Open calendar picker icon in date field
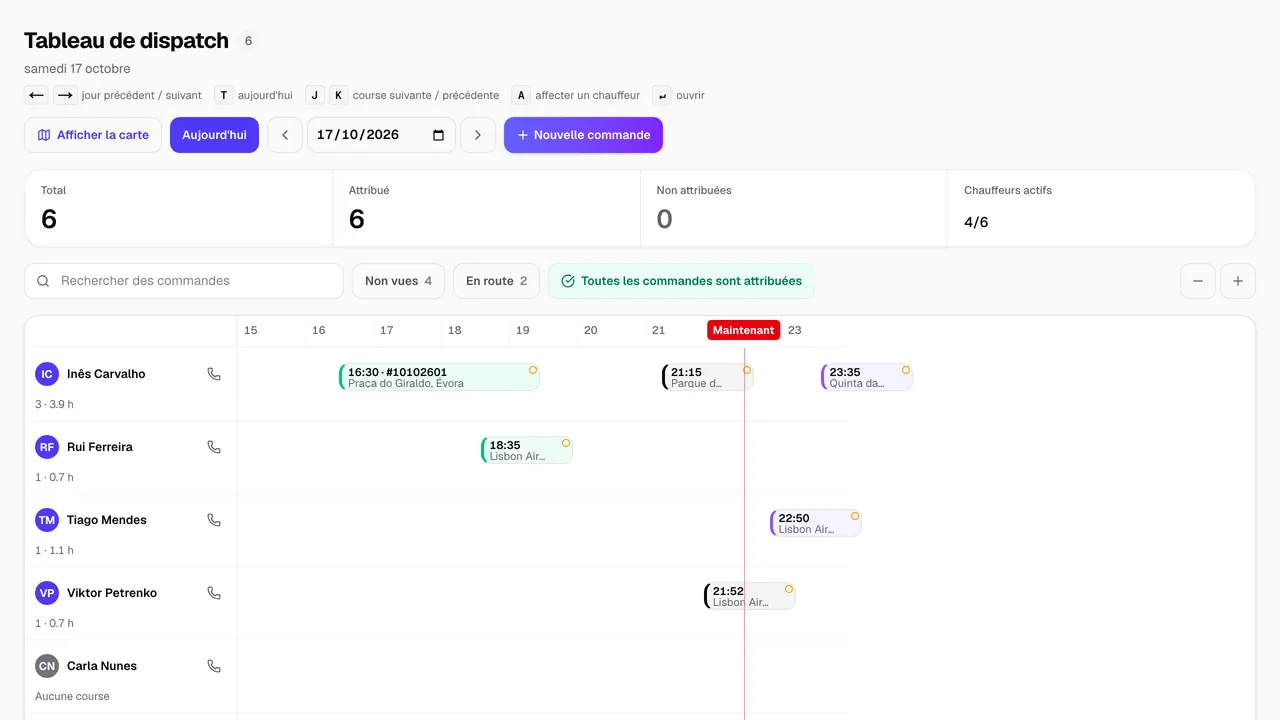Screen dimensions: 1280x720 (438, 135)
